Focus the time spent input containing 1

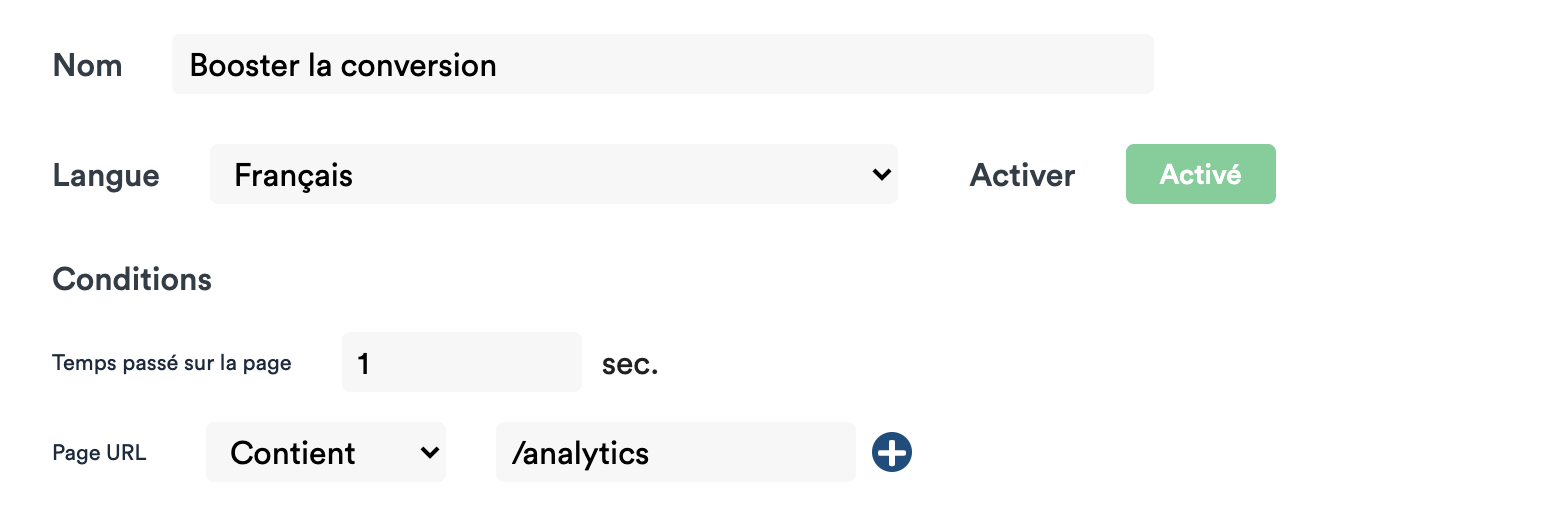461,363
